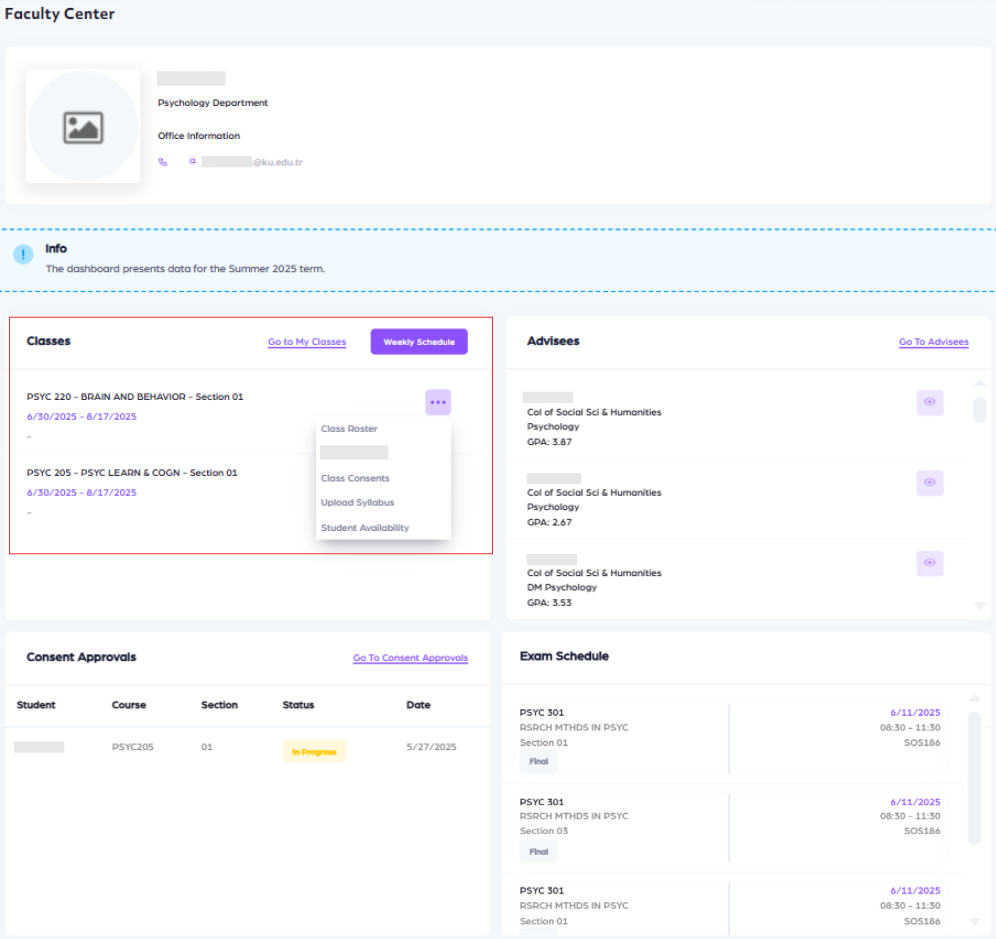The height and width of the screenshot is (939, 996).
Task: Follow the Go to My Classes link
Action: pyautogui.click(x=307, y=342)
